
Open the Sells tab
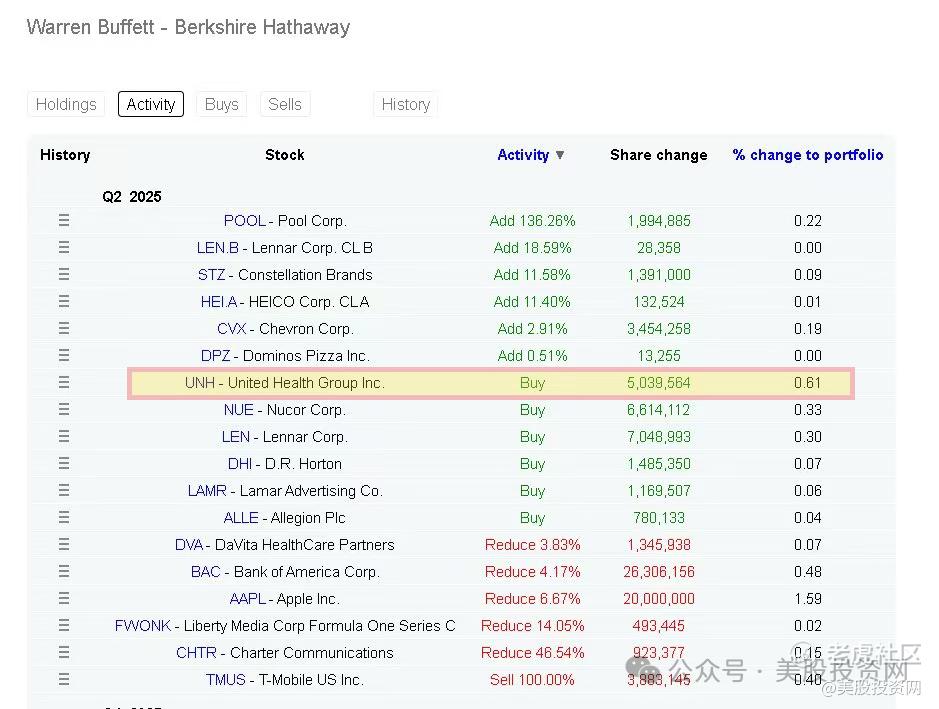pyautogui.click(x=285, y=104)
